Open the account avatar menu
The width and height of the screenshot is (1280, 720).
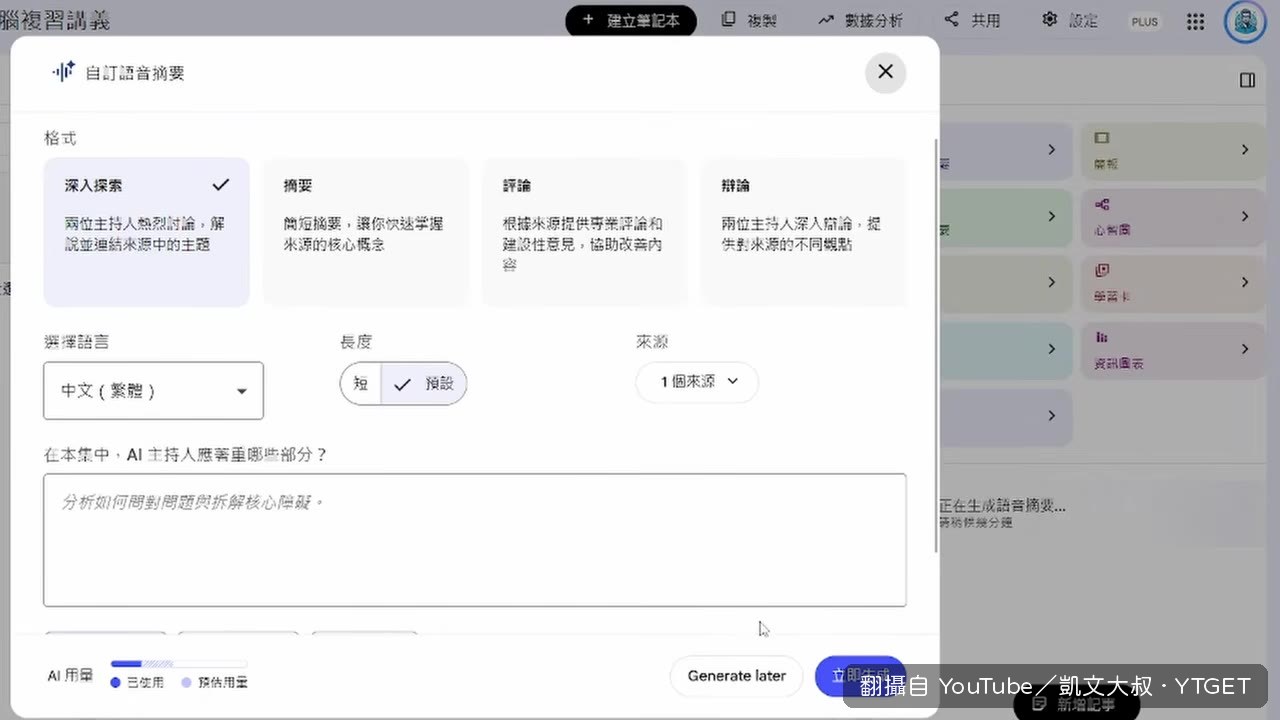[x=1245, y=22]
